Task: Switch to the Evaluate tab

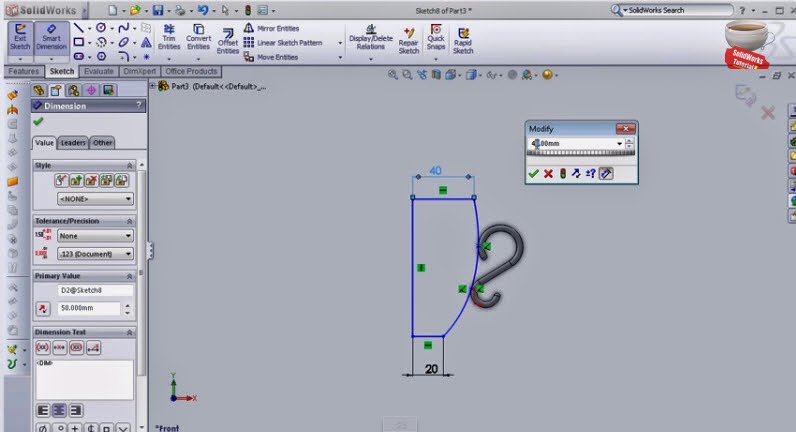Action: [x=98, y=72]
